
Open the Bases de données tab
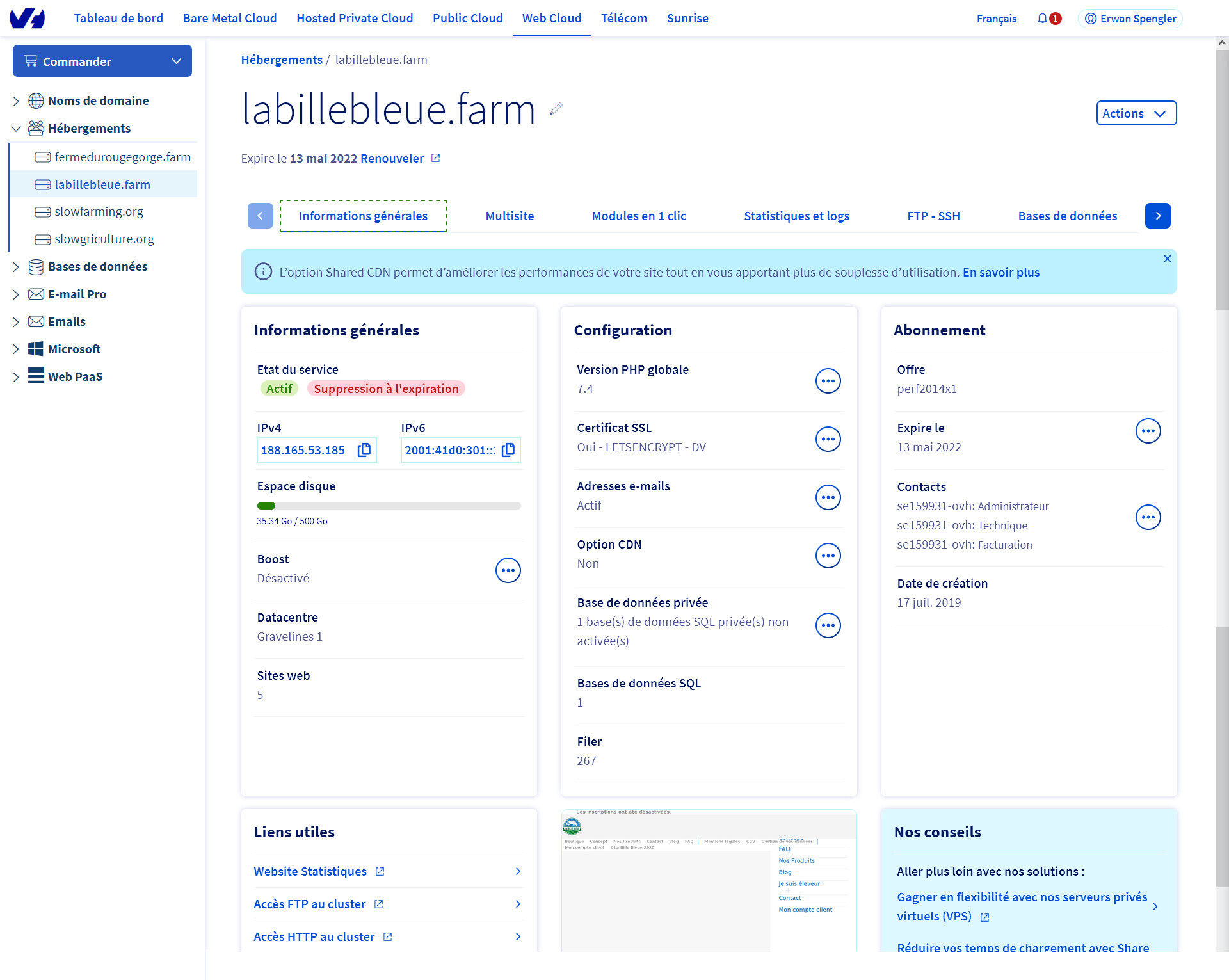click(x=1068, y=216)
